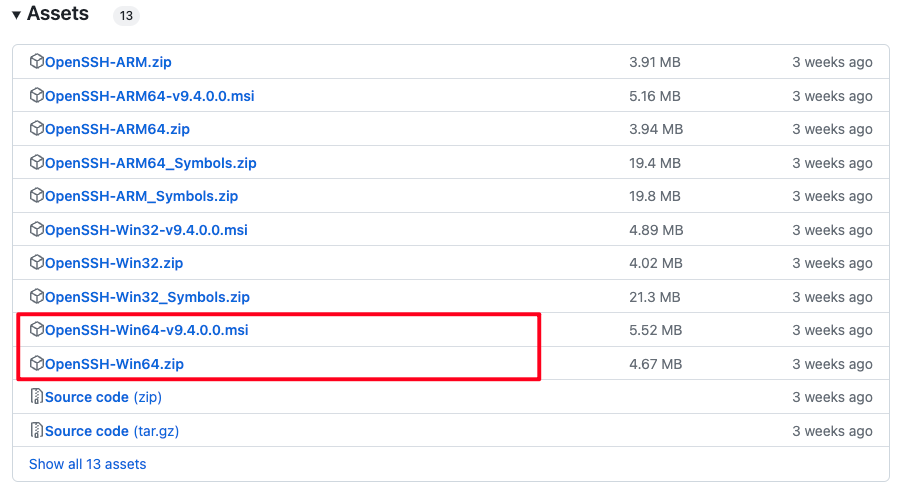Click the timestamp on OpenSSH-ARM.zip row
This screenshot has height=486, width=897.
click(x=832, y=62)
